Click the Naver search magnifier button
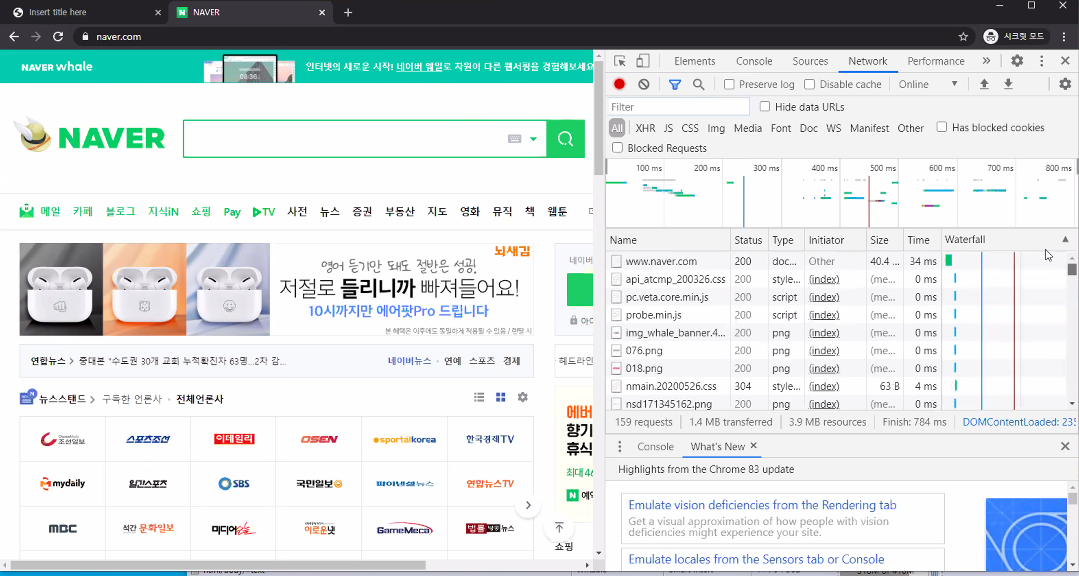1079x576 pixels. coord(566,139)
